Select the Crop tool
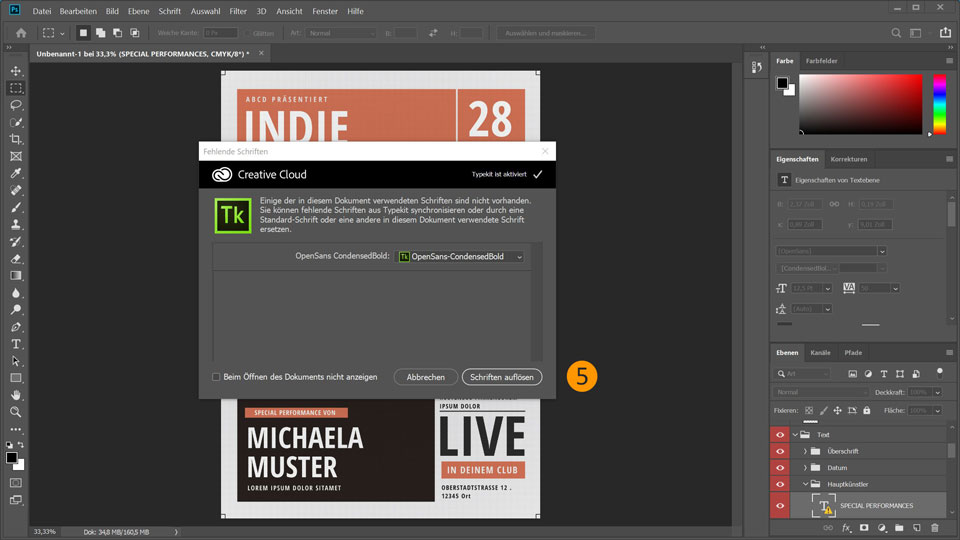Screen dimensions: 960x540 (16, 139)
